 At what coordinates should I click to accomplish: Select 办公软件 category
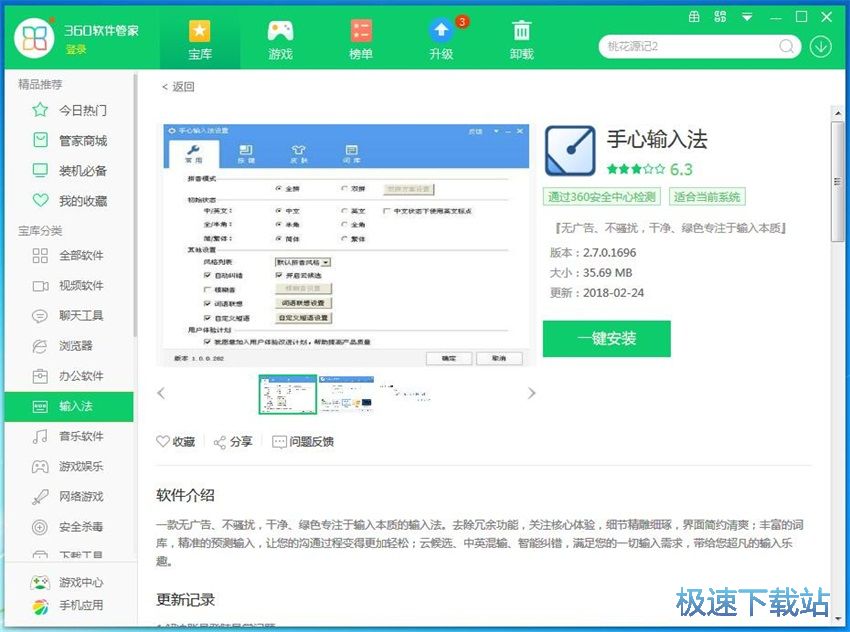(x=69, y=376)
